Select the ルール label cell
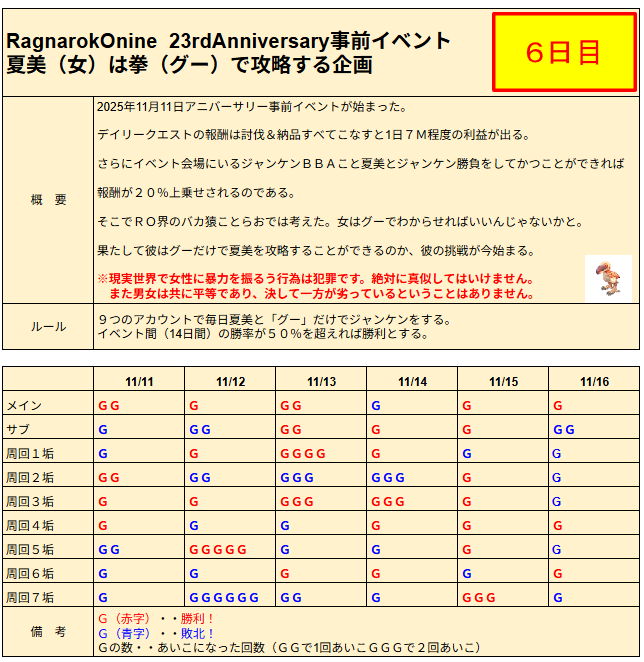Viewport: 644px width, 662px height. 48,326
